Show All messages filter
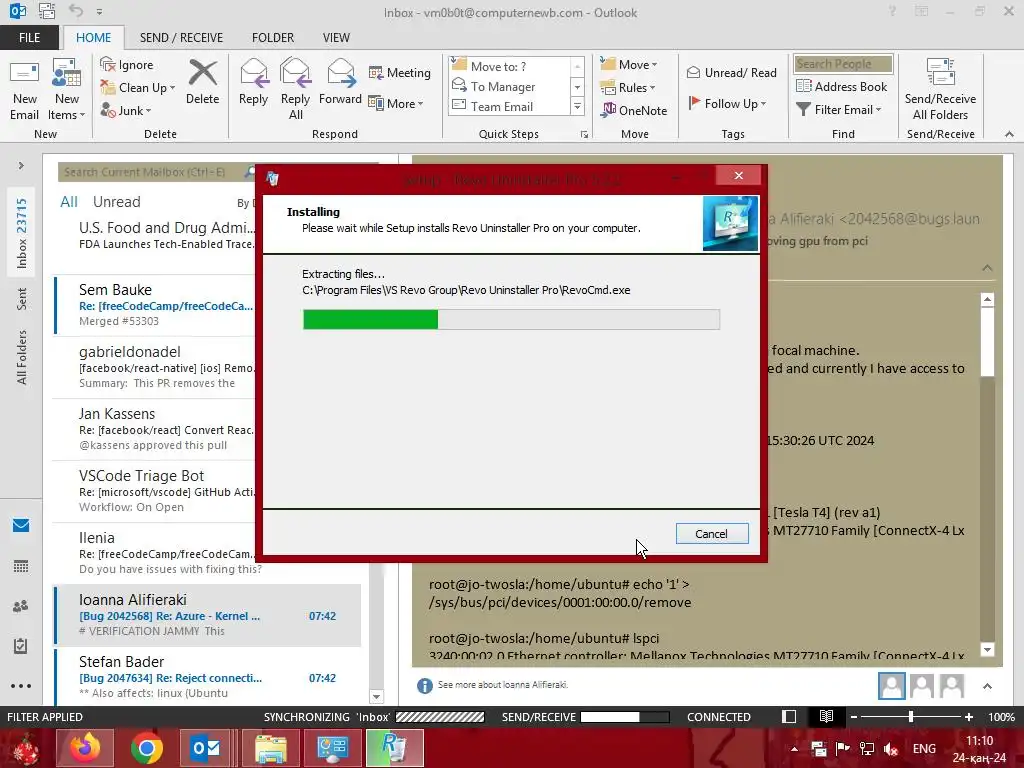 [69, 202]
